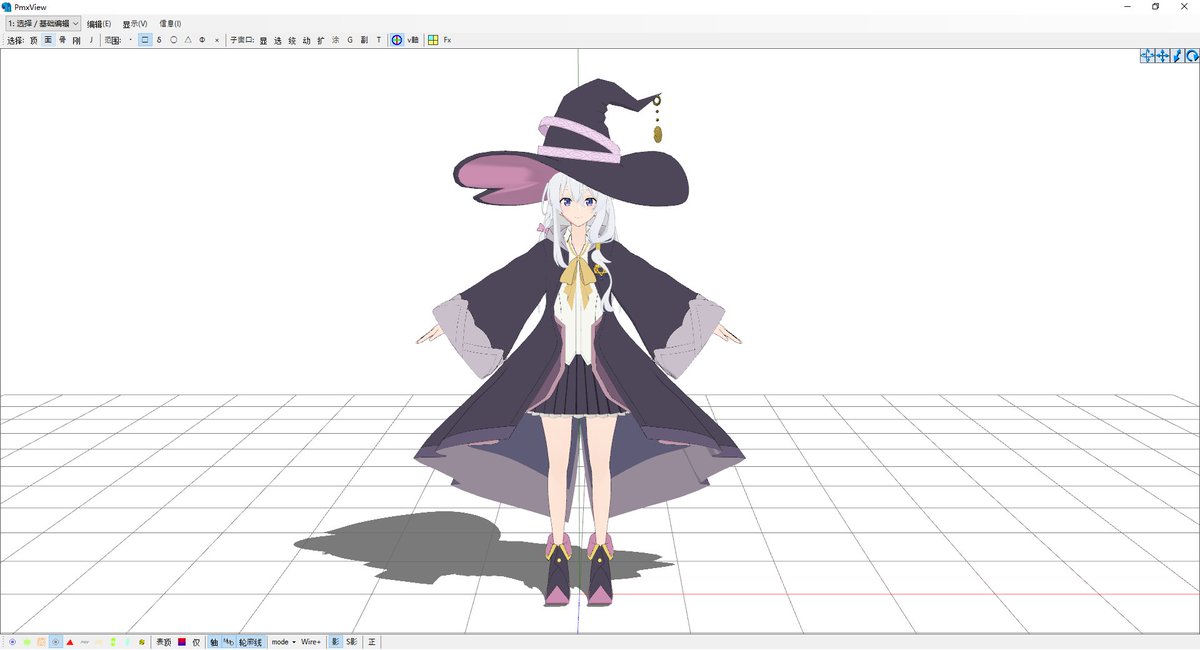Toggle the light cyan arrow display icon
Image resolution: width=1200 pixels, height=650 pixels.
coord(127,642)
